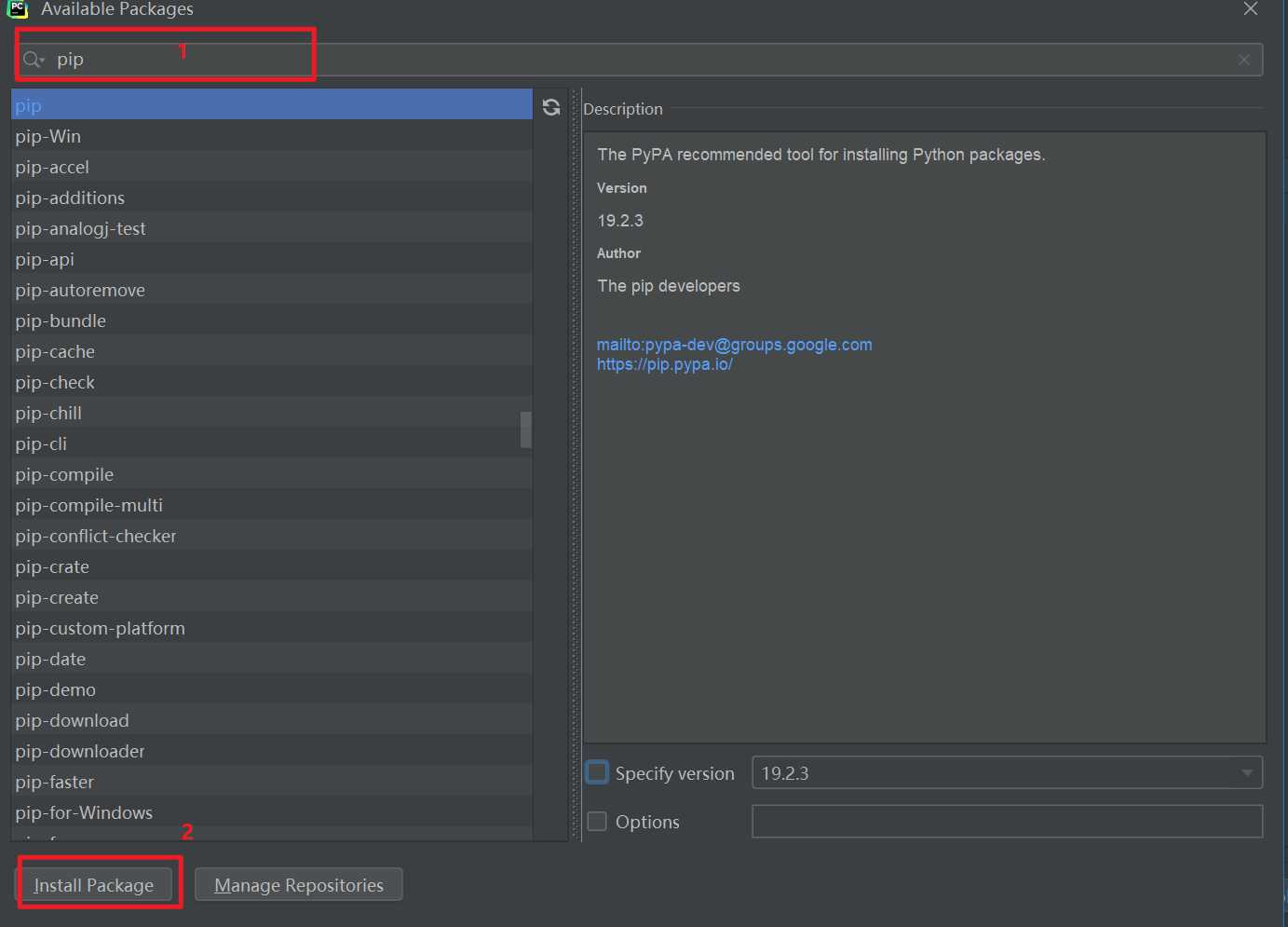Enable the Options checkbox
Viewport: 1288px width, 927px height.
point(597,821)
